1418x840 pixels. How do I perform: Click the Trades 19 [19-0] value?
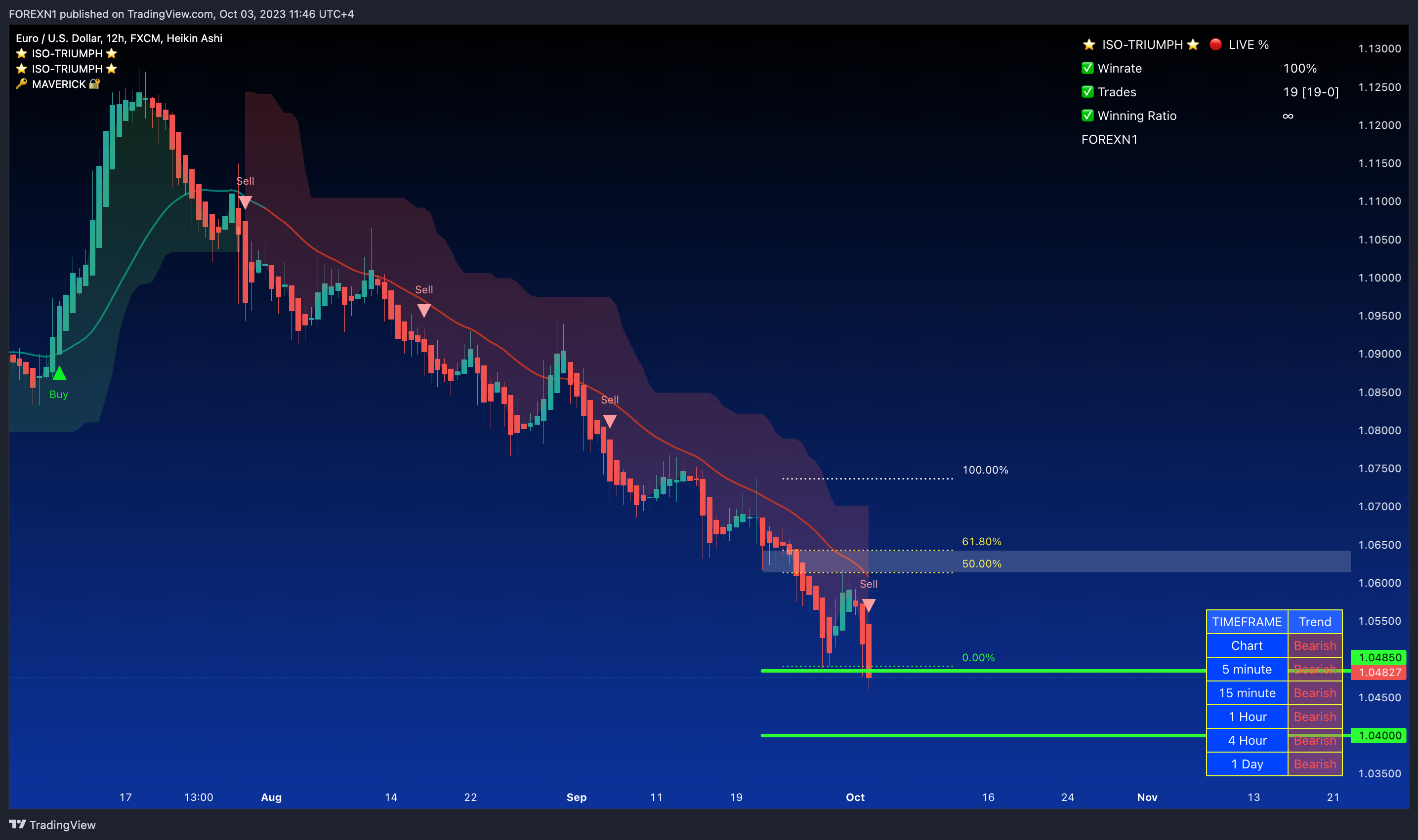click(x=1311, y=92)
